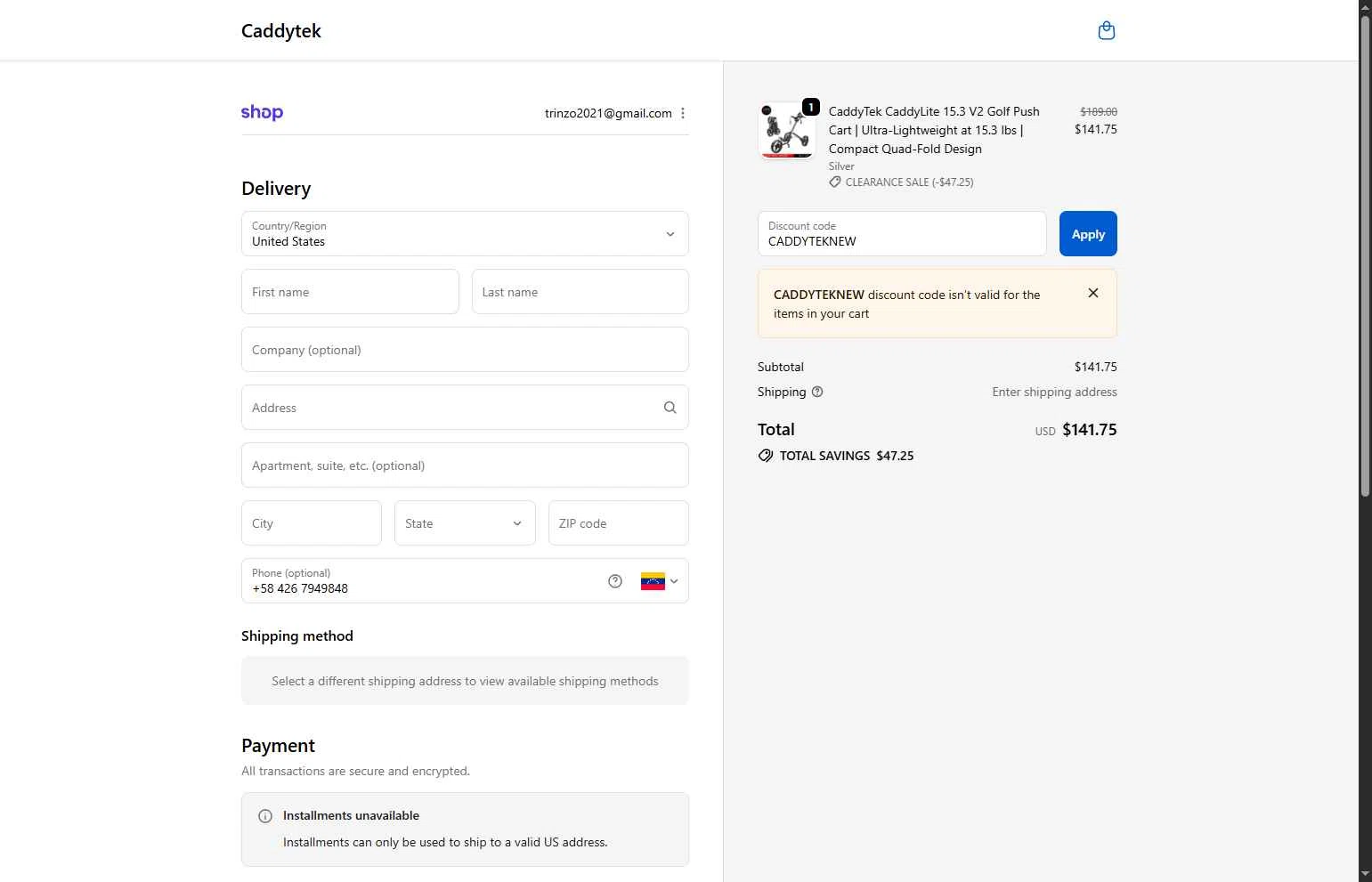The image size is (1372, 882).
Task: Dismiss the invalid discount code message
Action: [1093, 293]
